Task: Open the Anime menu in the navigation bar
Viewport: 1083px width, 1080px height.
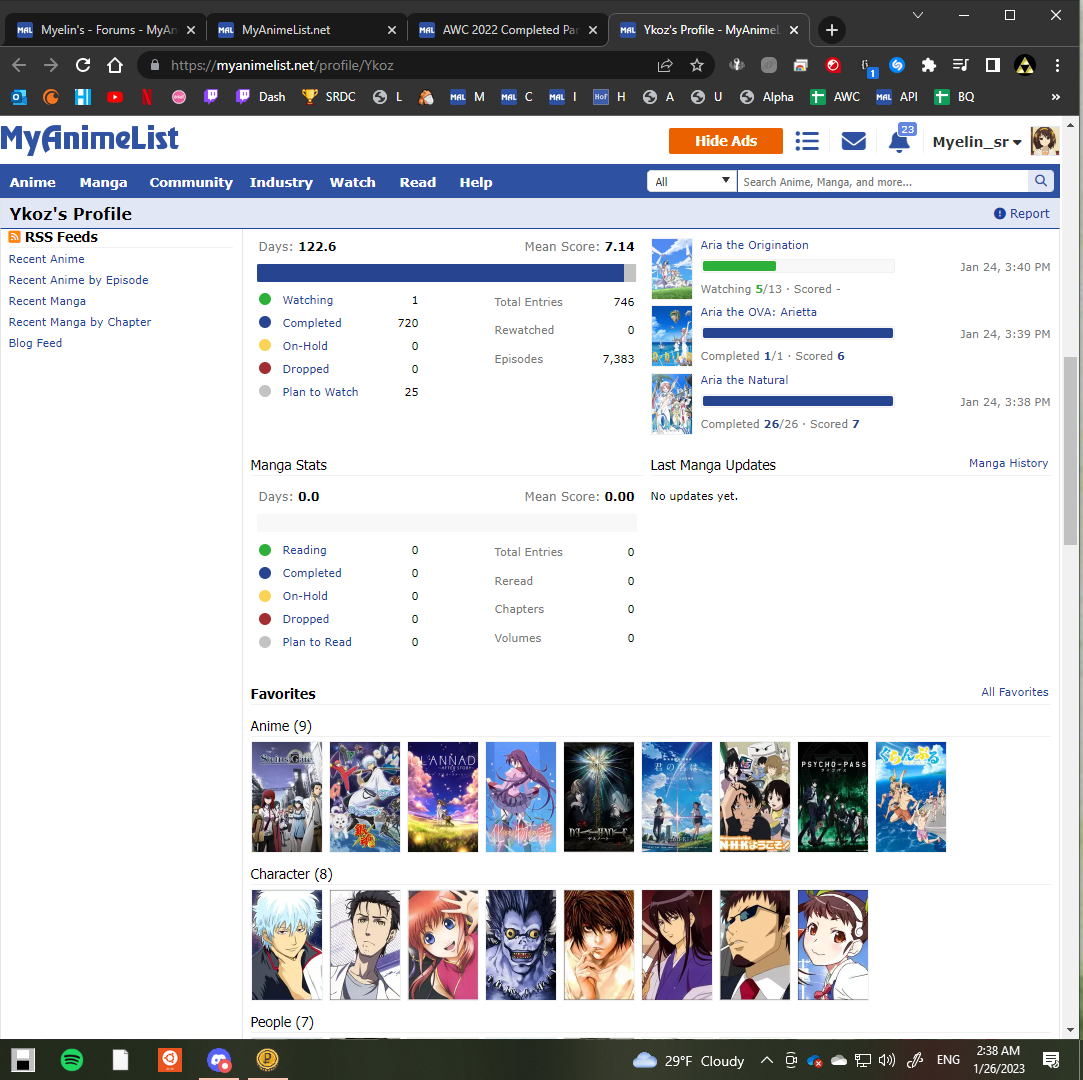Action: pyautogui.click(x=32, y=182)
